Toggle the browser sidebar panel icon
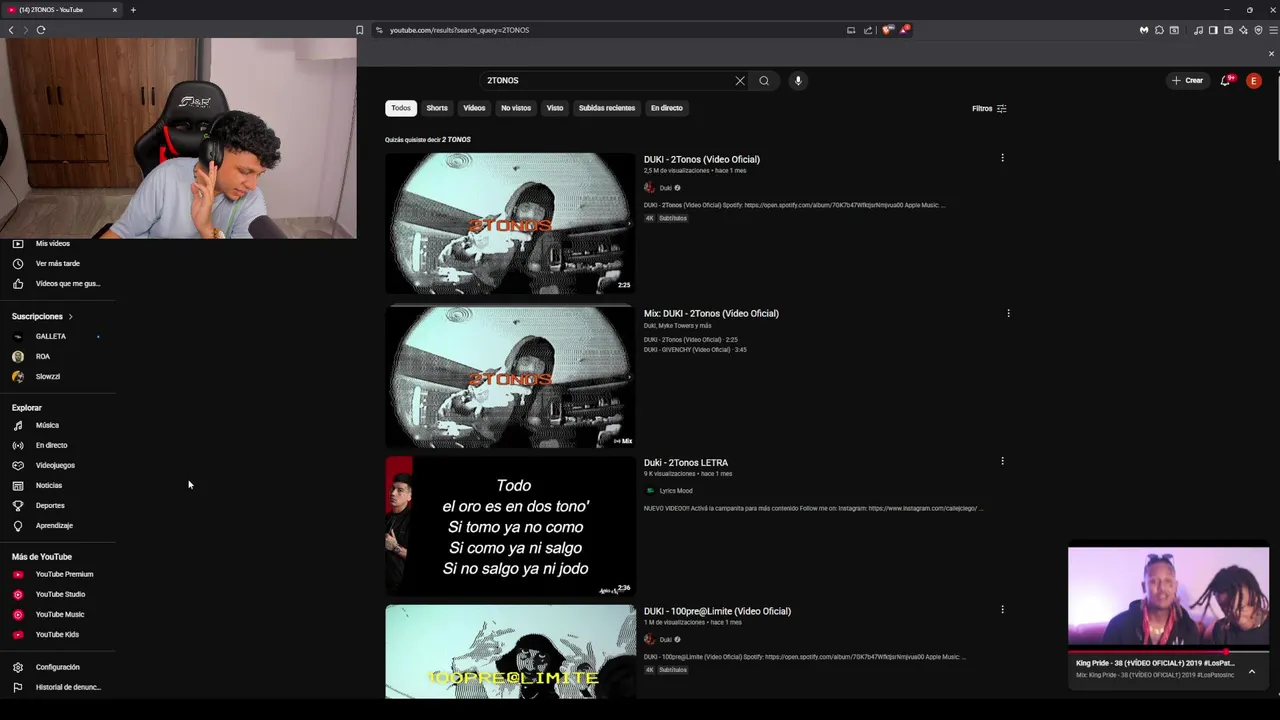Image resolution: width=1280 pixels, height=720 pixels. click(1213, 30)
